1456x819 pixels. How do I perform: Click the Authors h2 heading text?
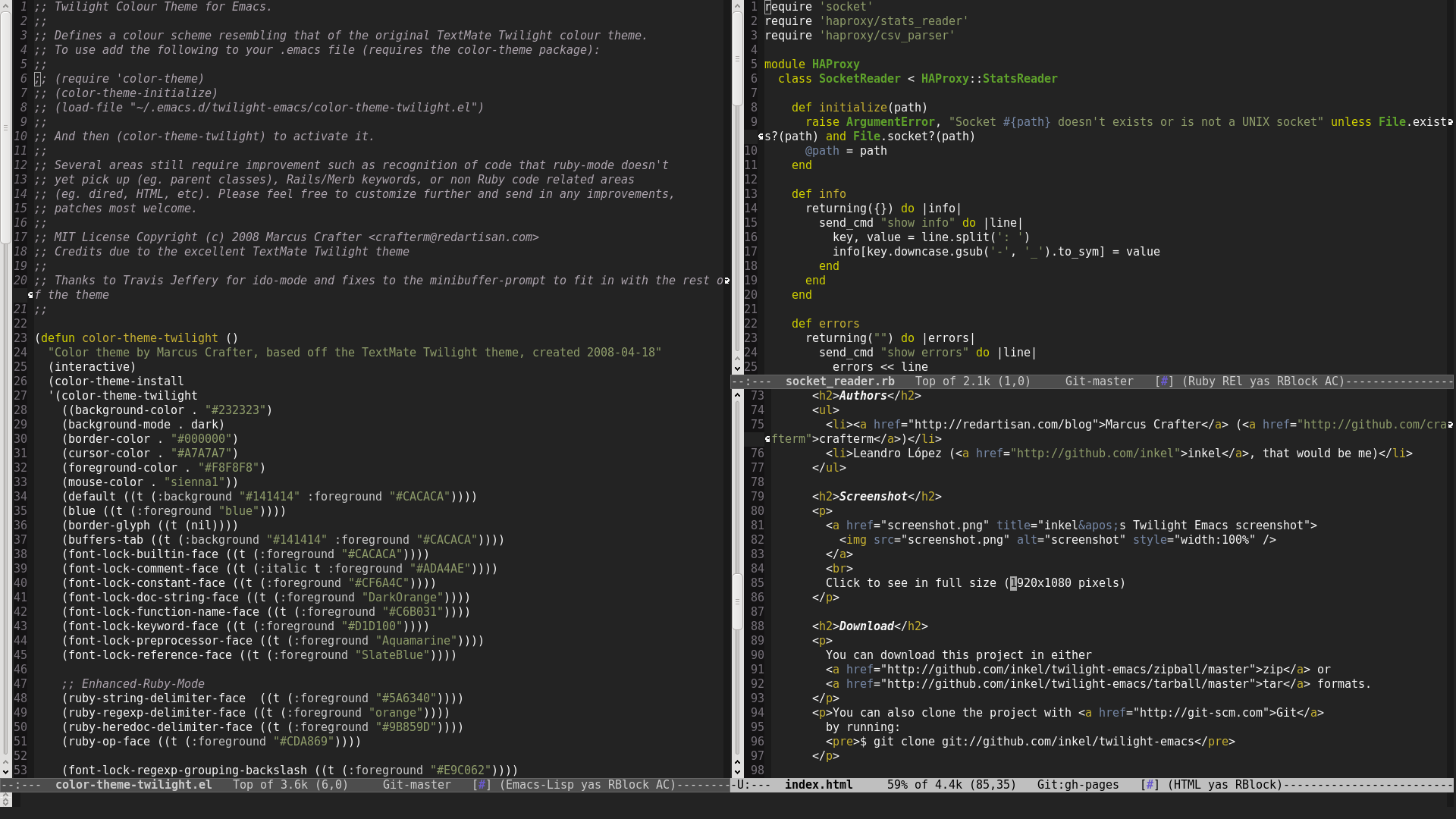pyautogui.click(x=863, y=396)
